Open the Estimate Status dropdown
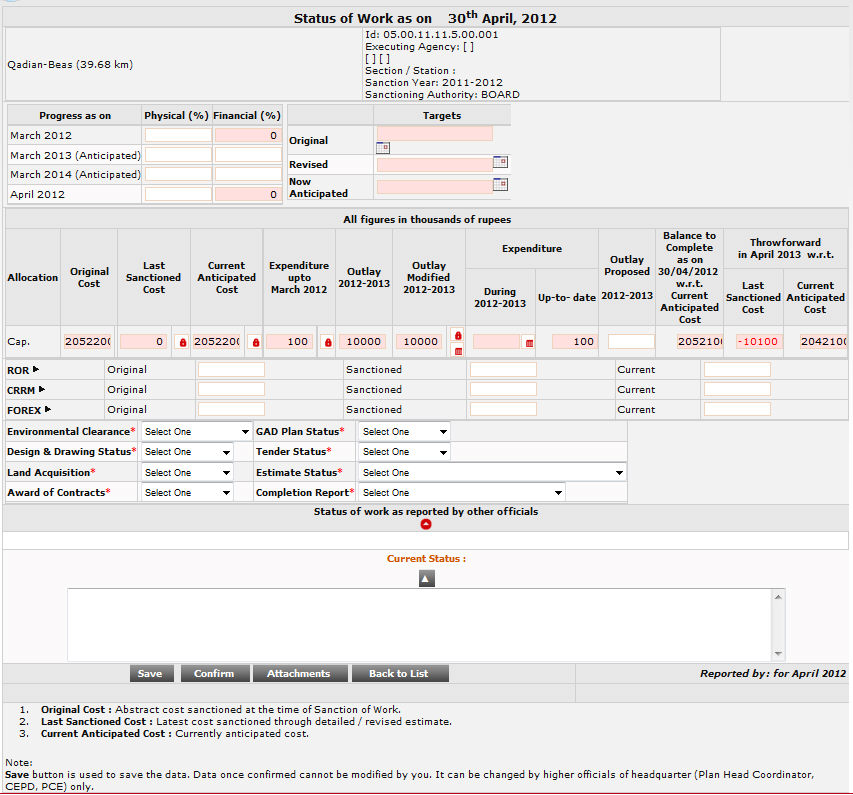The image size is (853, 795). pos(492,472)
